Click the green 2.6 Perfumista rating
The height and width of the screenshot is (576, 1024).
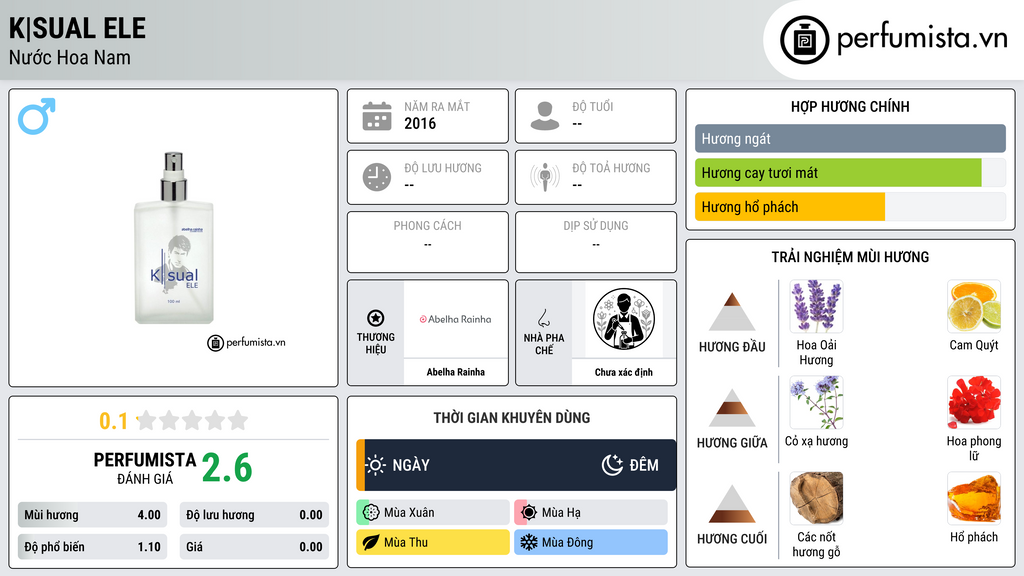[x=227, y=468]
